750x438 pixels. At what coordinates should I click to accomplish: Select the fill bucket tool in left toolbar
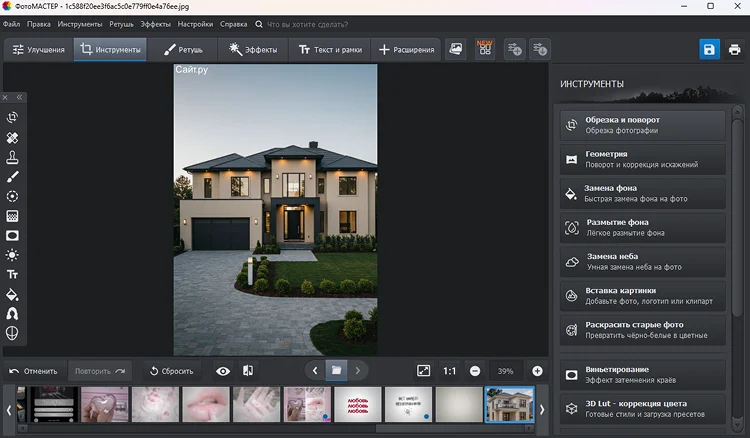coord(12,295)
